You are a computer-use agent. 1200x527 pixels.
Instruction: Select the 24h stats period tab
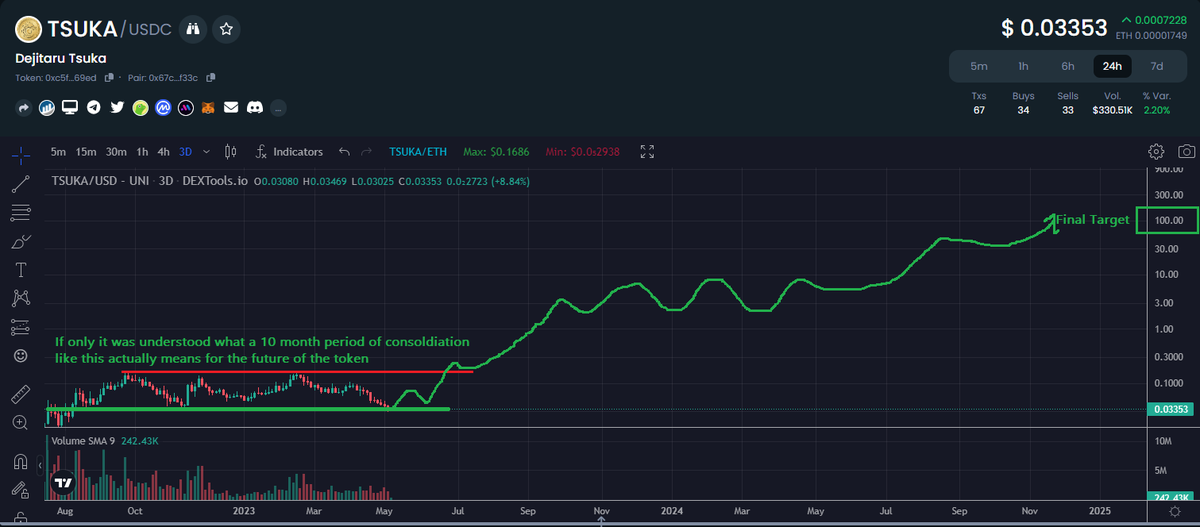pos(1112,66)
